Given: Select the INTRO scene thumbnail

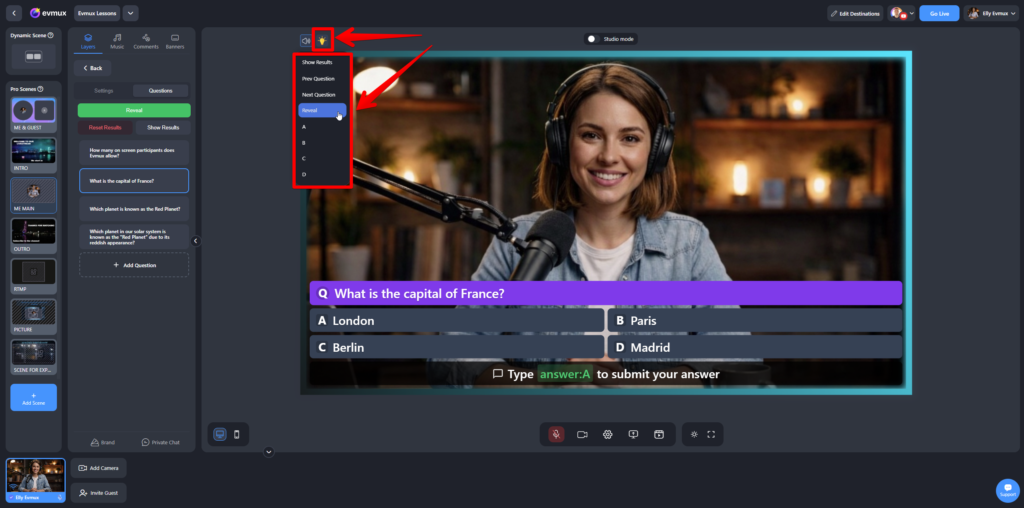Looking at the screenshot, I should (x=33, y=152).
